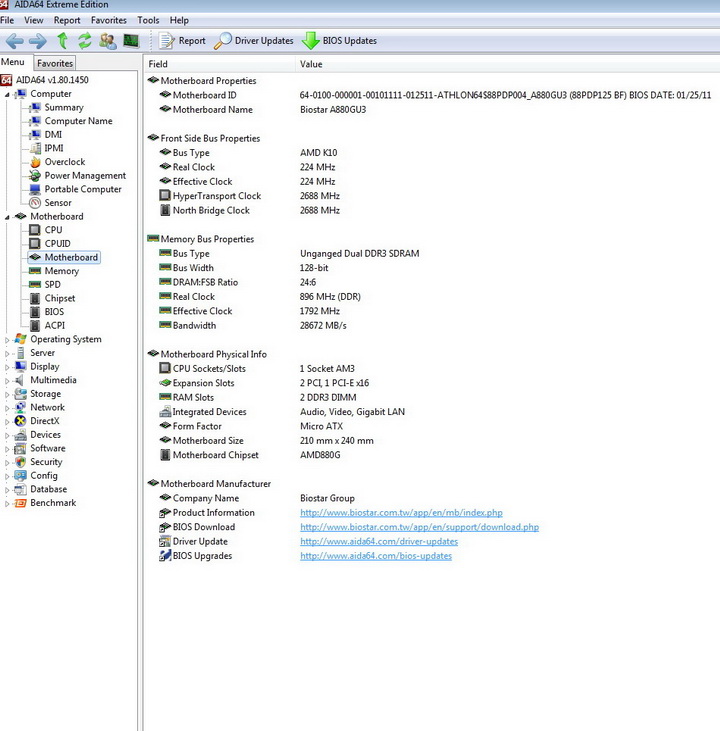Select the AIDA64 v1.80.1450 root node
This screenshot has height=731, width=720.
tap(52, 80)
